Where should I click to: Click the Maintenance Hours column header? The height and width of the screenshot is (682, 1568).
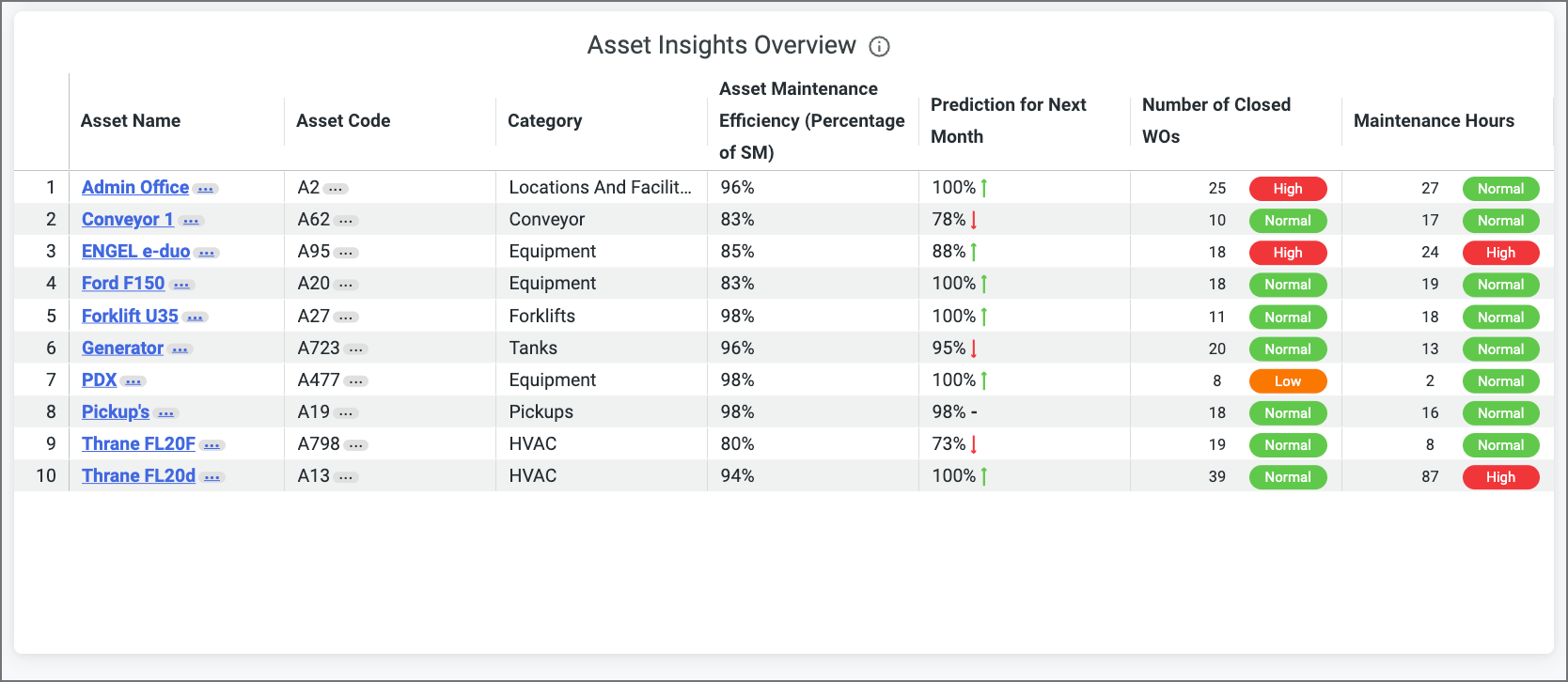point(1434,120)
